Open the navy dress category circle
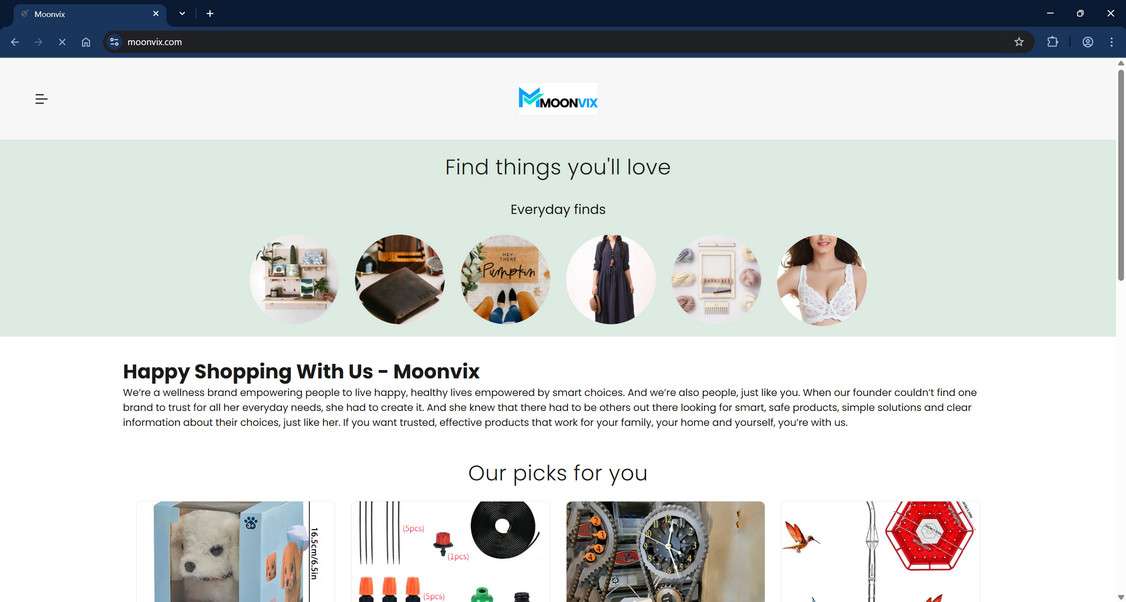The width and height of the screenshot is (1126, 602). pyautogui.click(x=610, y=279)
